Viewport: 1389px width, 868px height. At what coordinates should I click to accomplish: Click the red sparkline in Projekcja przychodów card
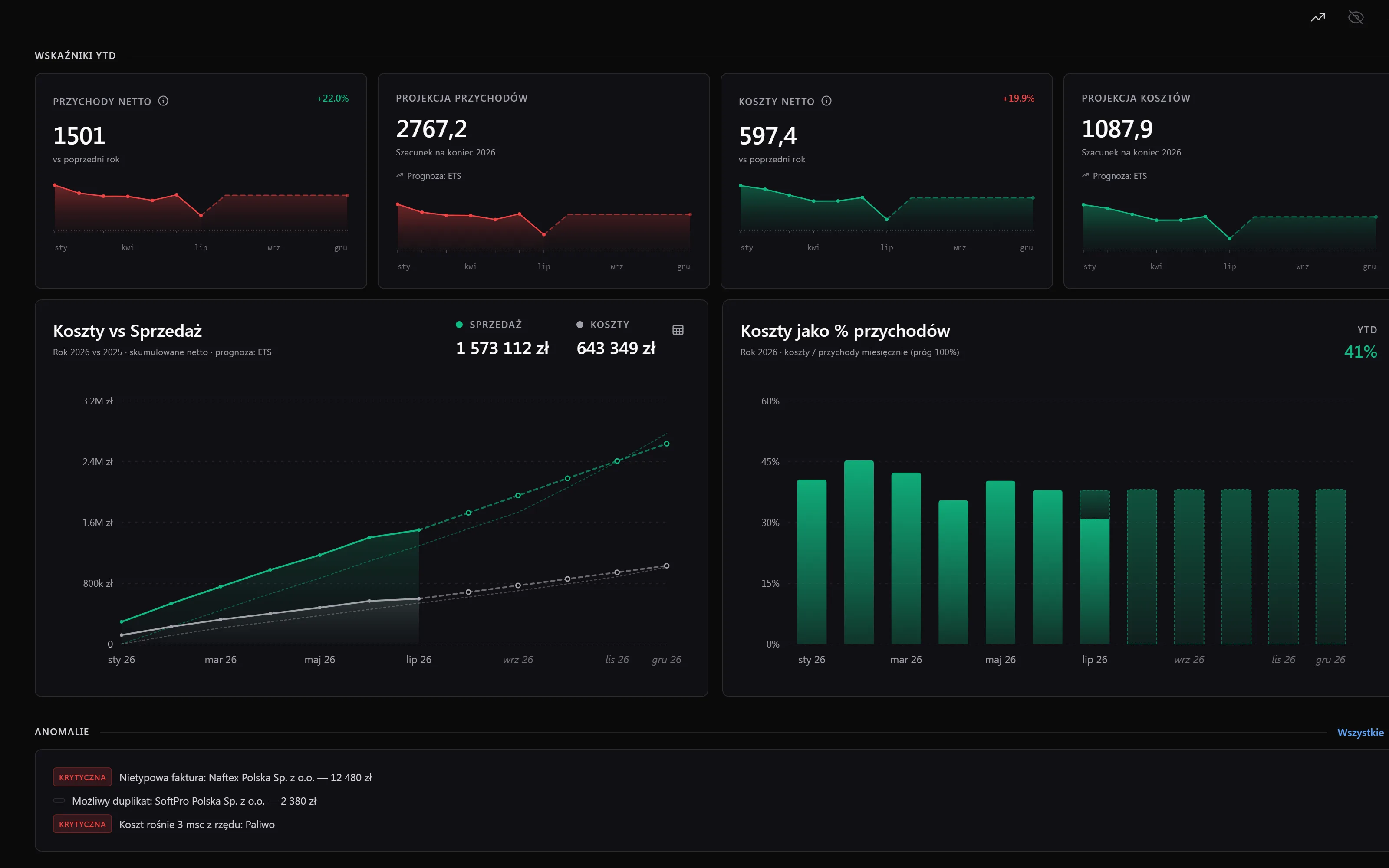(543, 226)
